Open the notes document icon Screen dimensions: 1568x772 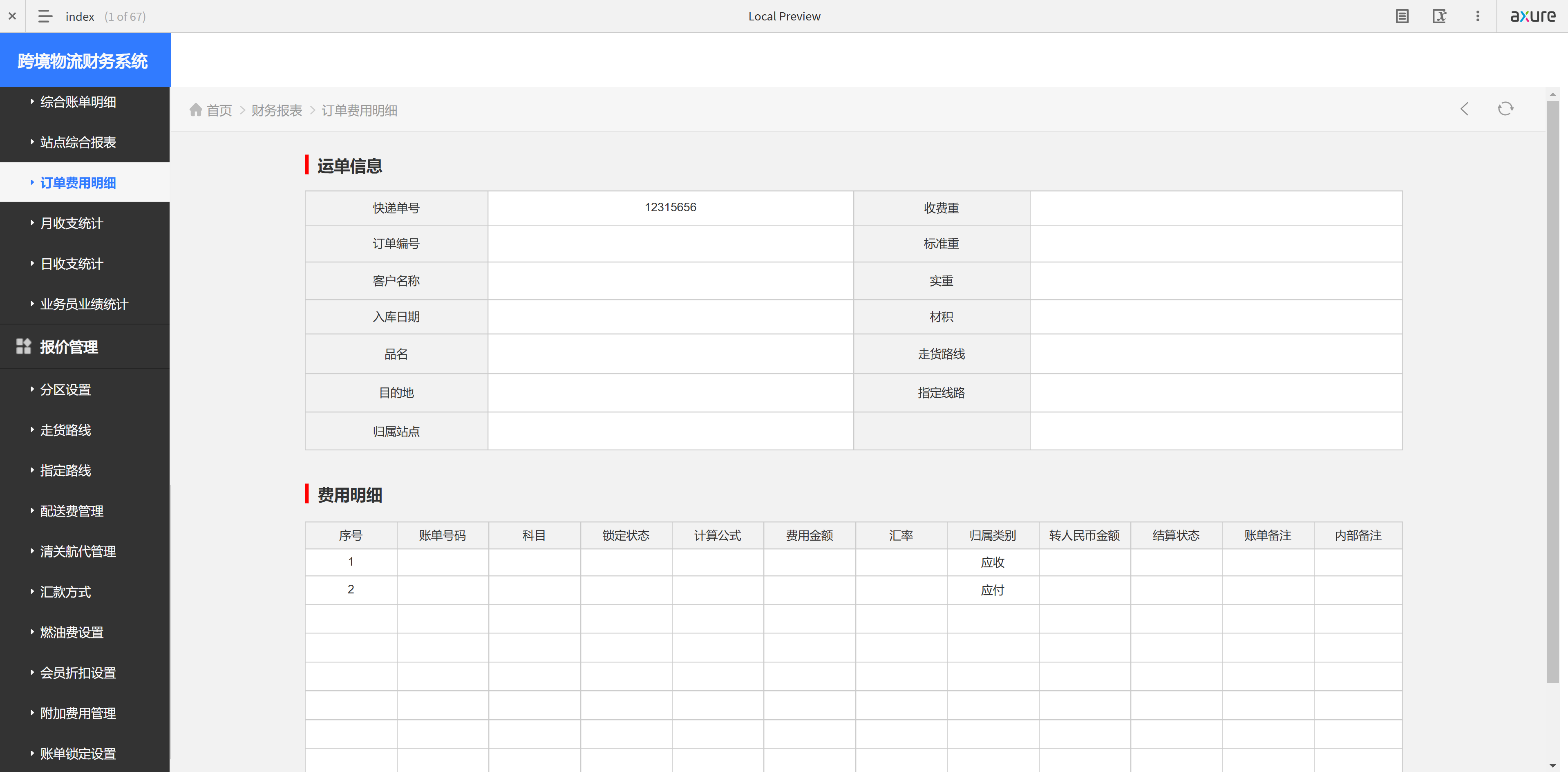coord(1402,16)
